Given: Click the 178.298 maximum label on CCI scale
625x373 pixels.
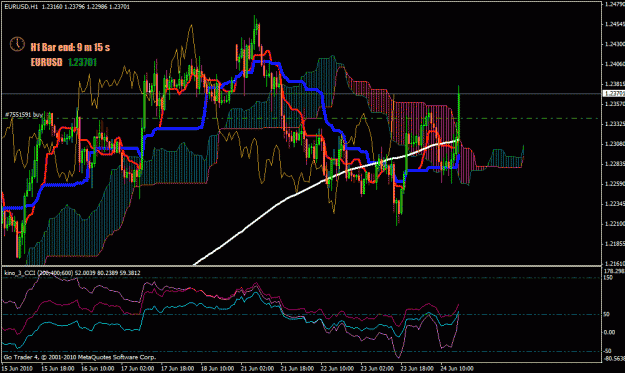Looking at the screenshot, I should [x=614, y=271].
